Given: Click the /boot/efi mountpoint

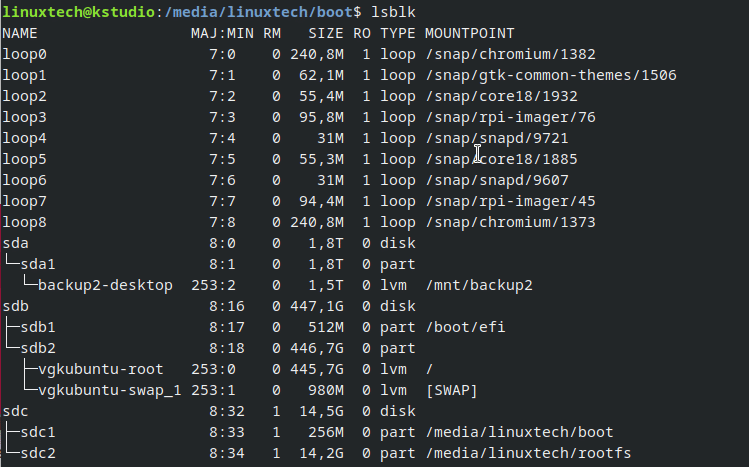Looking at the screenshot, I should (465, 328).
